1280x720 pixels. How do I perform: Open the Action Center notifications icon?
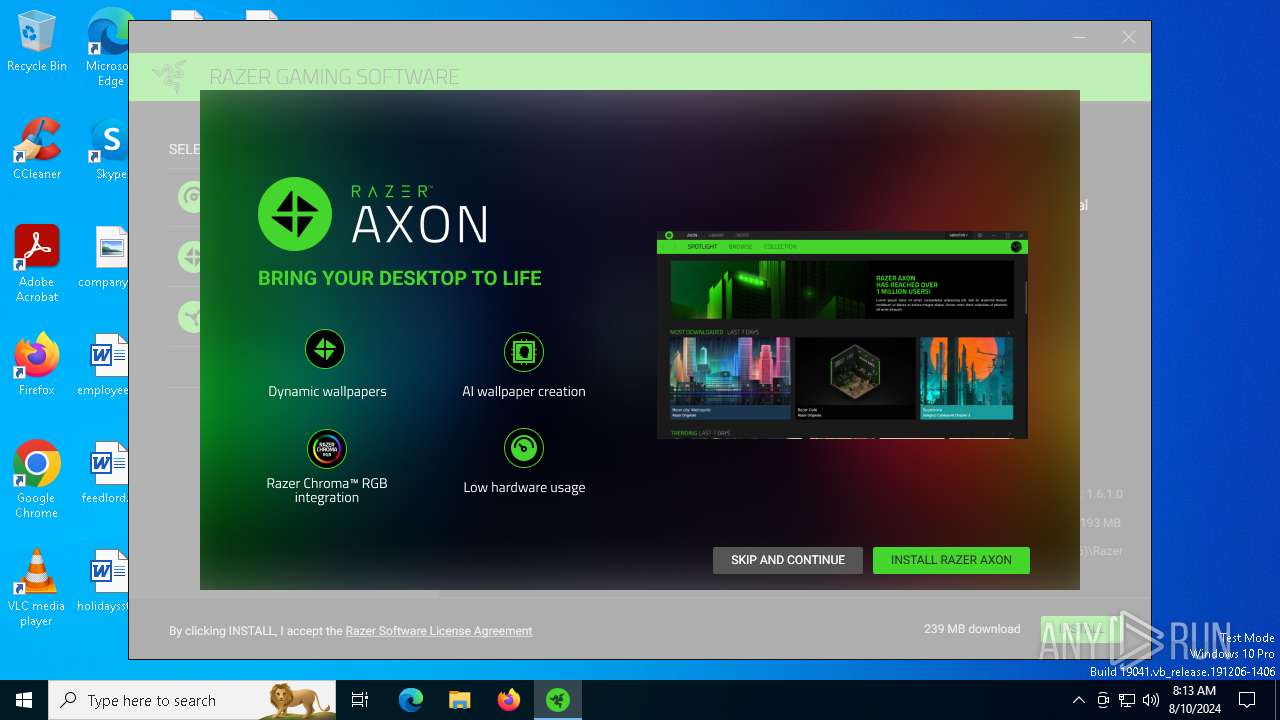1247,700
